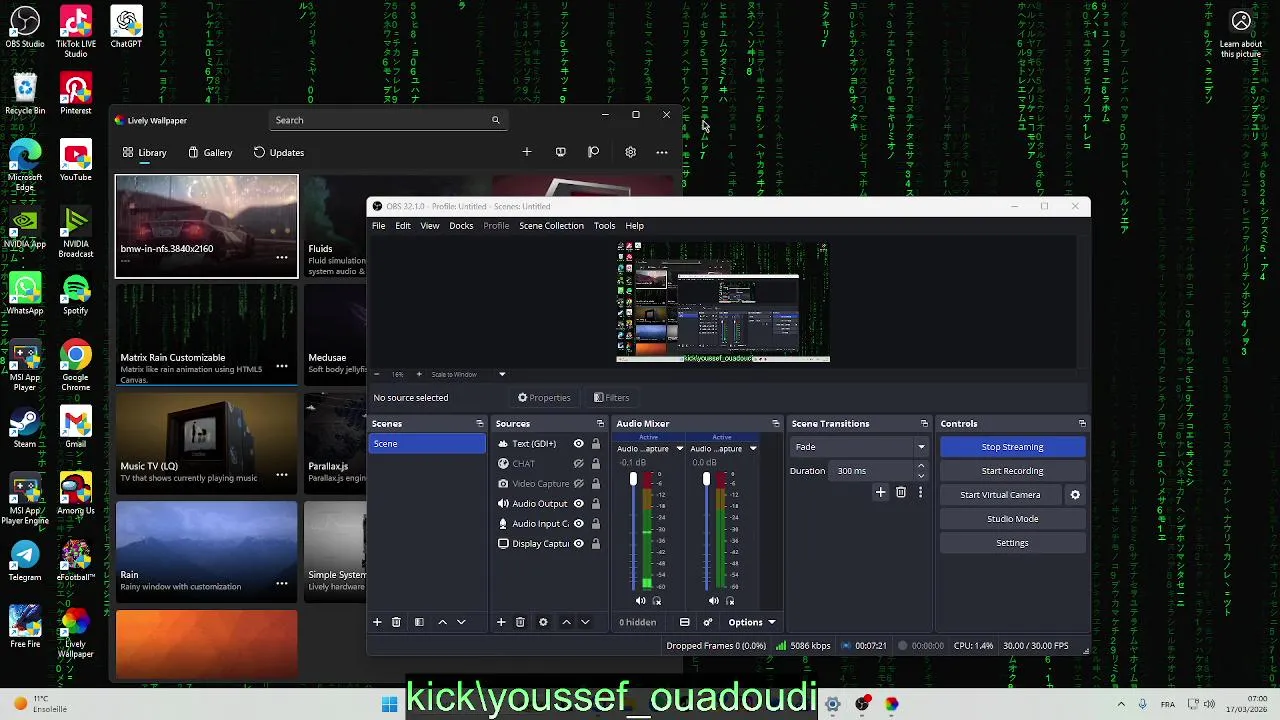Increase transition duration stepper up
This screenshot has width=1280, height=720.
921,466
